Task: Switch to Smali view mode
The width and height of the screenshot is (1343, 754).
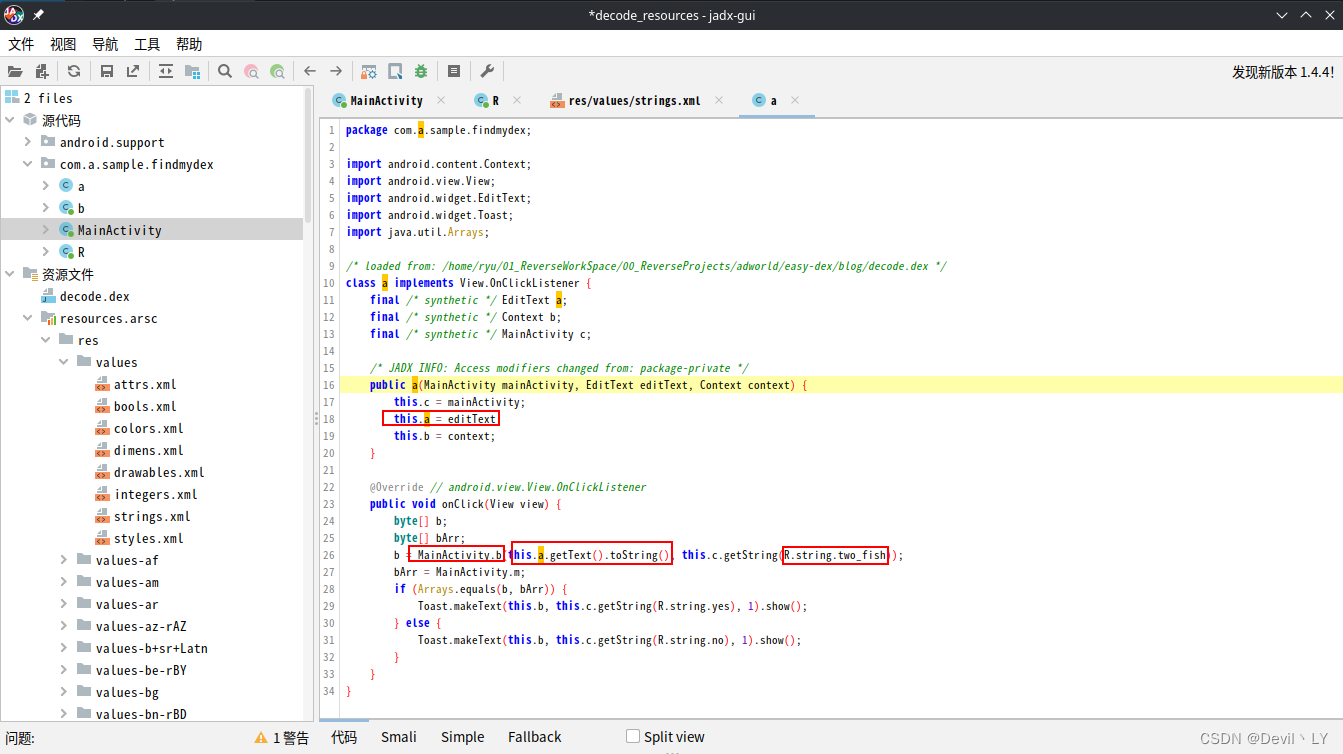Action: [398, 737]
